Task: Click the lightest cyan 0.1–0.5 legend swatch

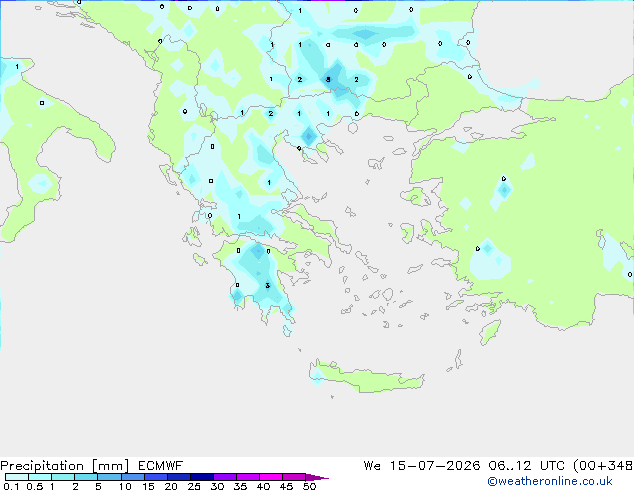Action: point(17,477)
